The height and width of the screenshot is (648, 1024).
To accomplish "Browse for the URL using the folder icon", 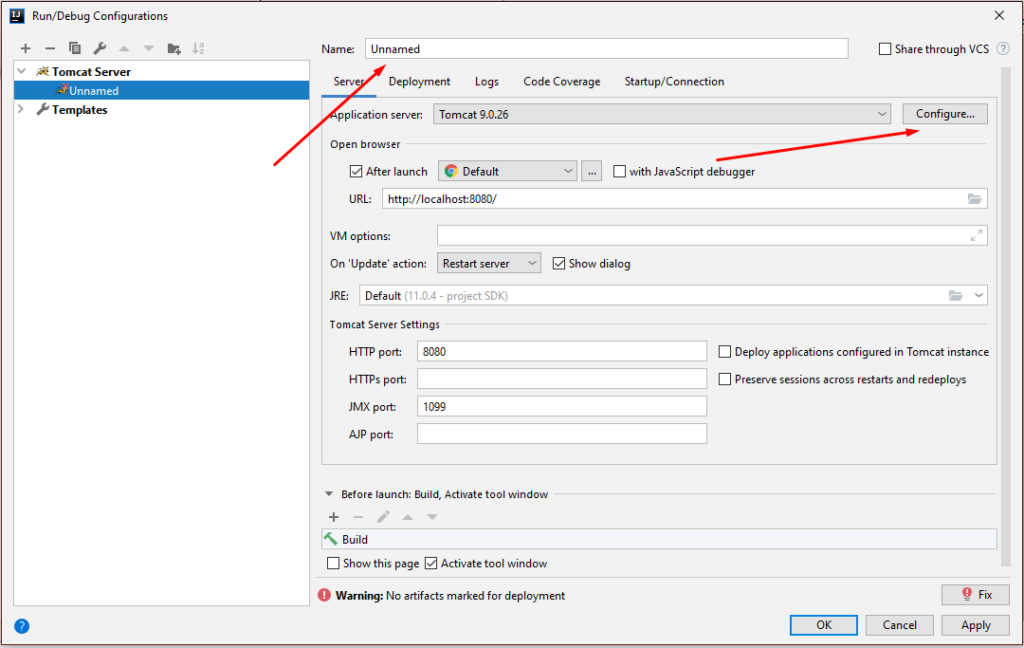I will tap(974, 199).
